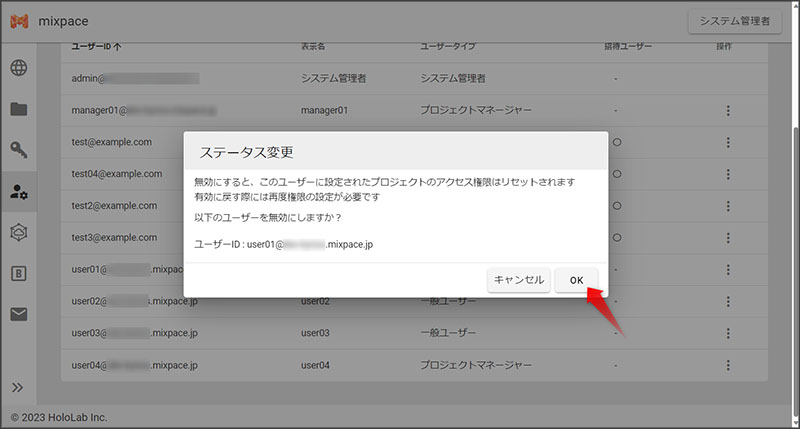Sort by ユーザーID column header
800x429 pixels.
[96, 46]
